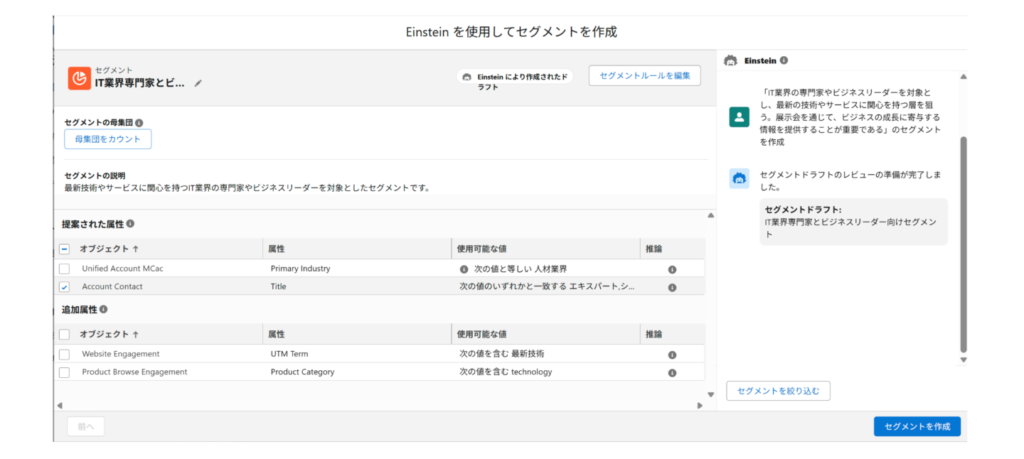Show info for 追加属性

(103, 309)
